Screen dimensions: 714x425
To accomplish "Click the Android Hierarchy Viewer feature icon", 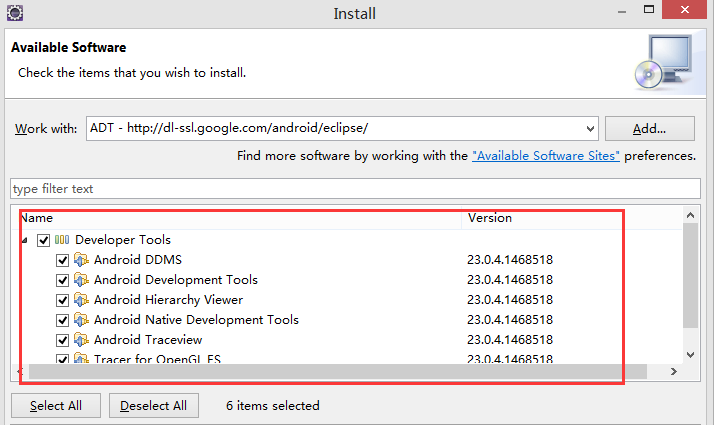I will [x=82, y=300].
